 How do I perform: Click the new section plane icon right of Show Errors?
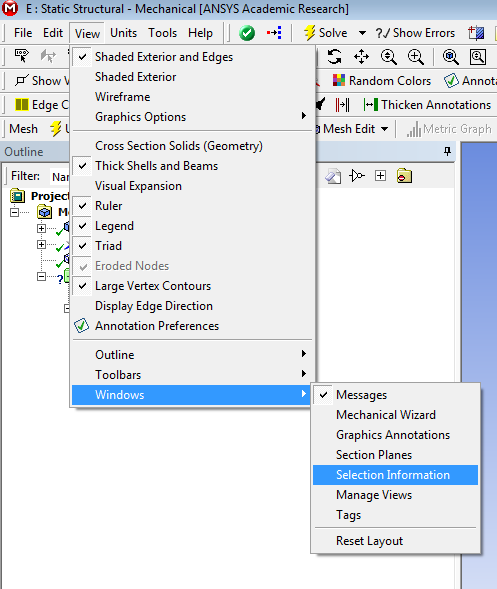click(x=476, y=33)
